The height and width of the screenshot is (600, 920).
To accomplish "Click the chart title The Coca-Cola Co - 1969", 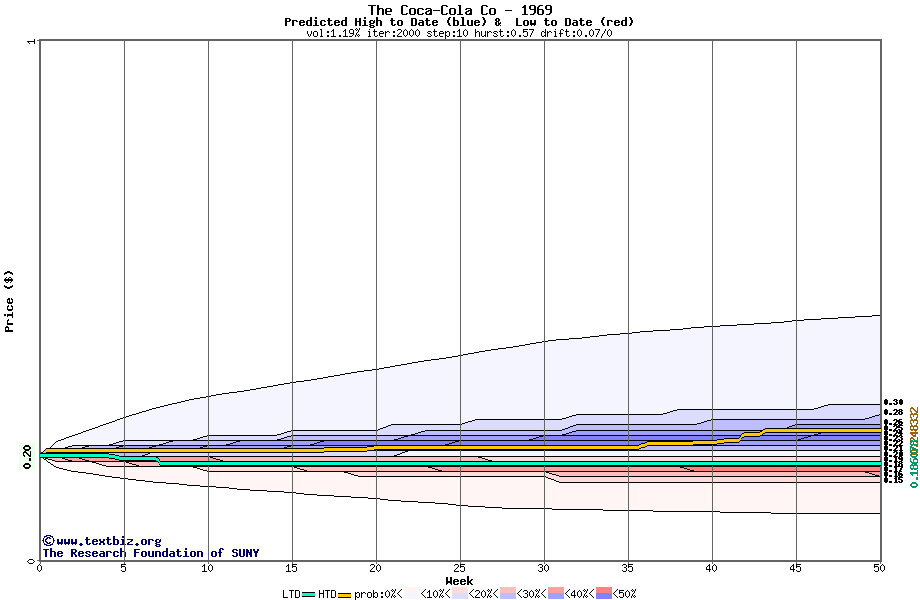I will point(460,10).
